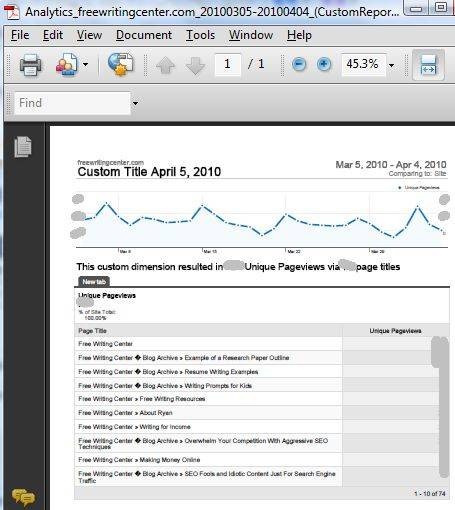The height and width of the screenshot is (510, 455).
Task: Open the Window menu
Action: (251, 35)
